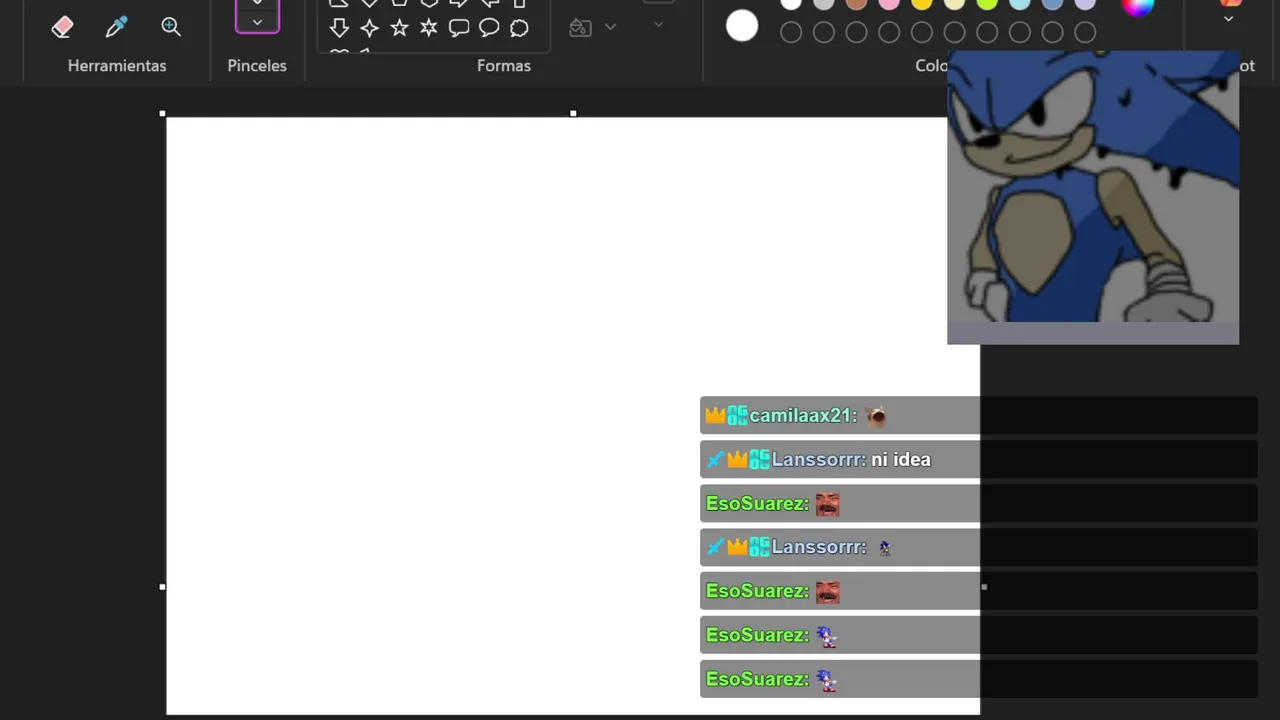1280x720 pixels.
Task: Choose the five-point star shape
Action: coord(399,27)
